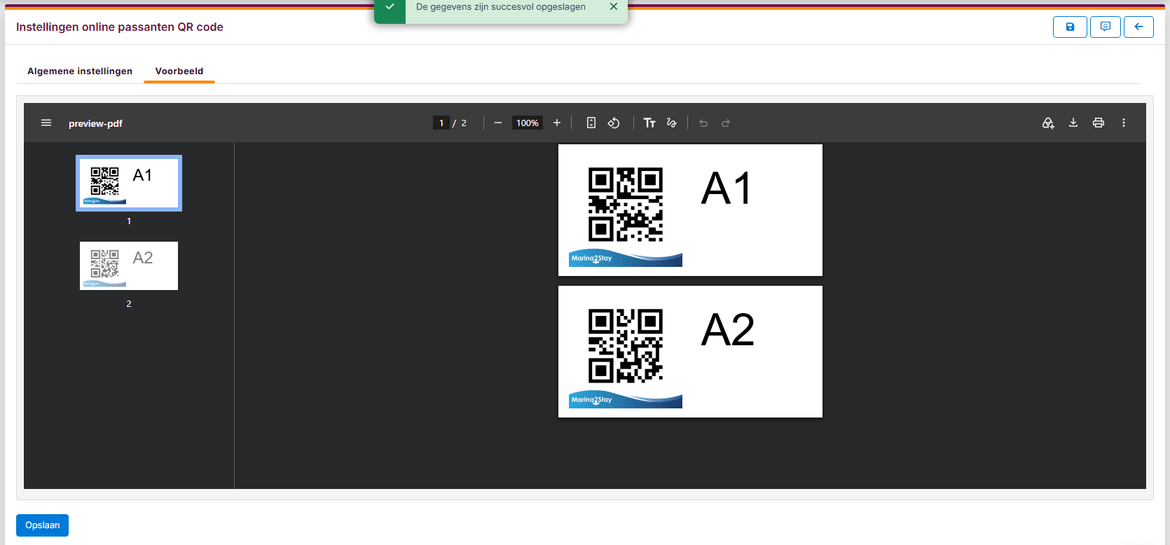Image resolution: width=1170 pixels, height=545 pixels.
Task: Switch to the Algemene instellingen tab
Action: coord(80,72)
